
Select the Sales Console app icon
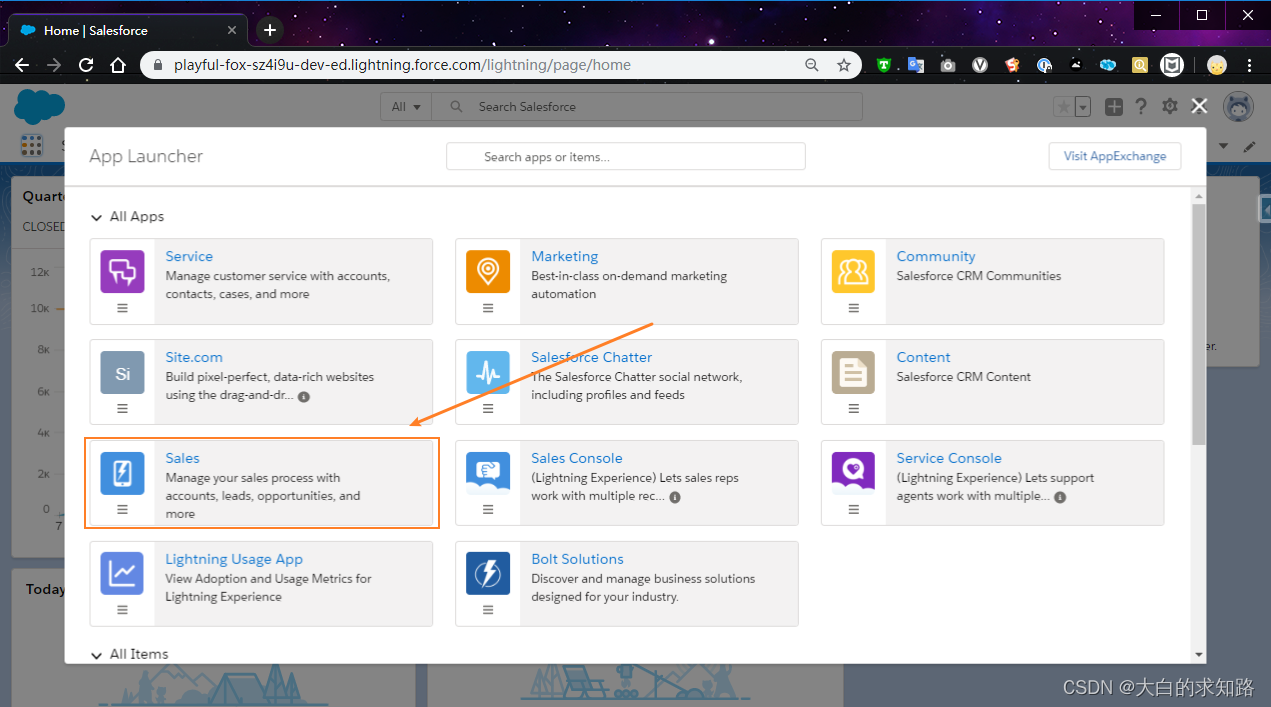point(487,473)
